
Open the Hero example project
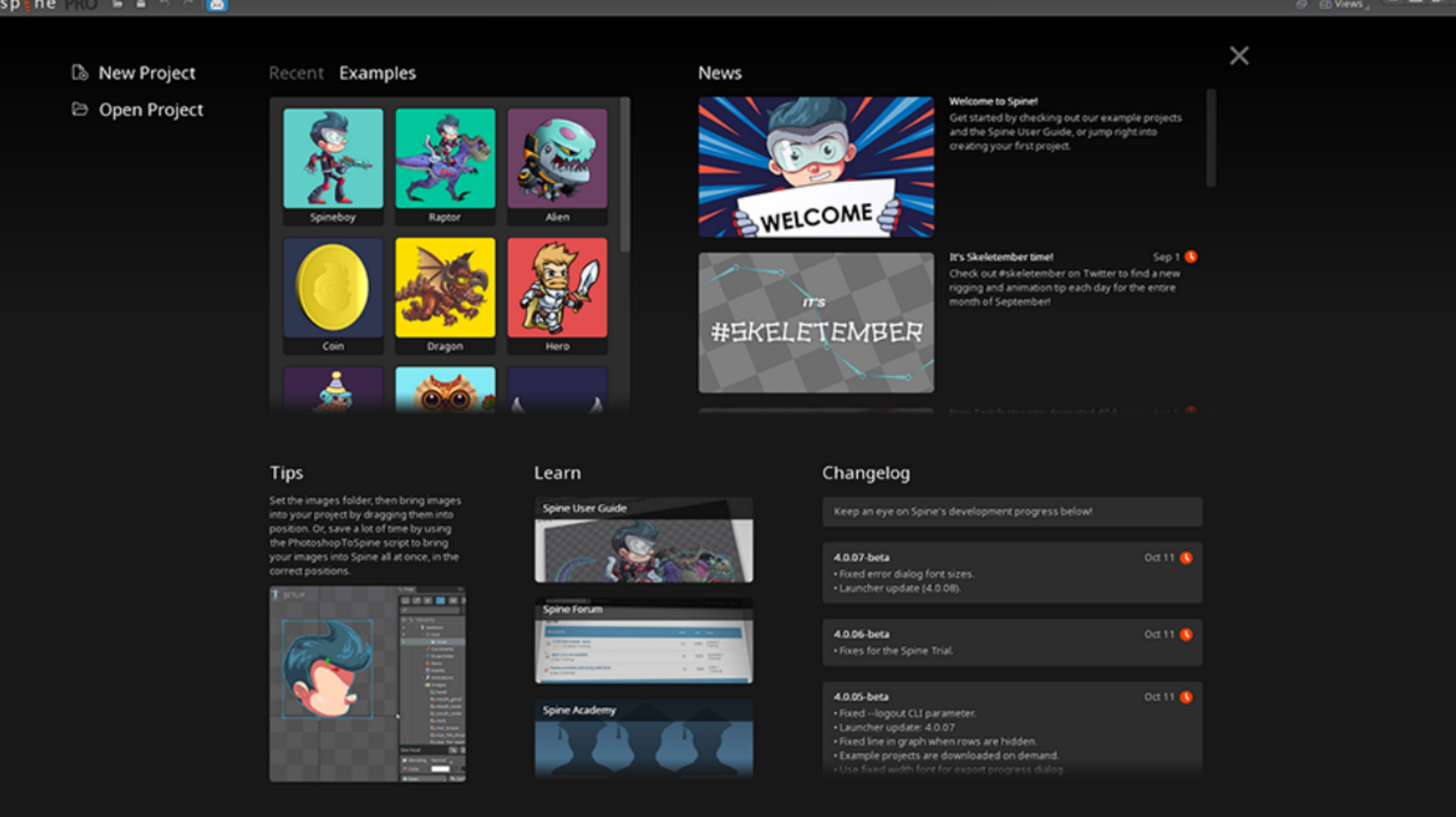click(x=557, y=295)
